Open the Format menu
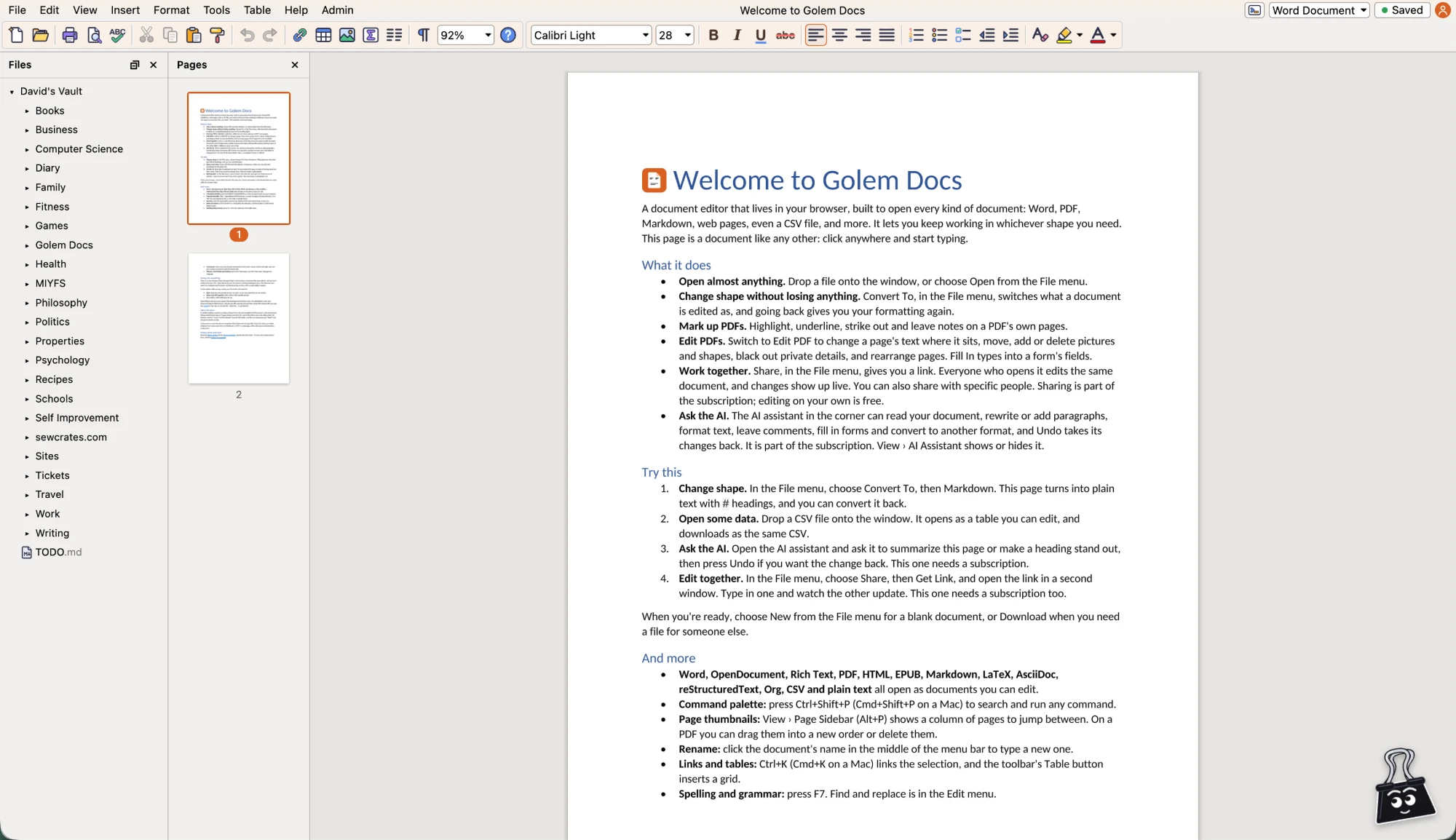This screenshot has height=840, width=1456. 171,10
